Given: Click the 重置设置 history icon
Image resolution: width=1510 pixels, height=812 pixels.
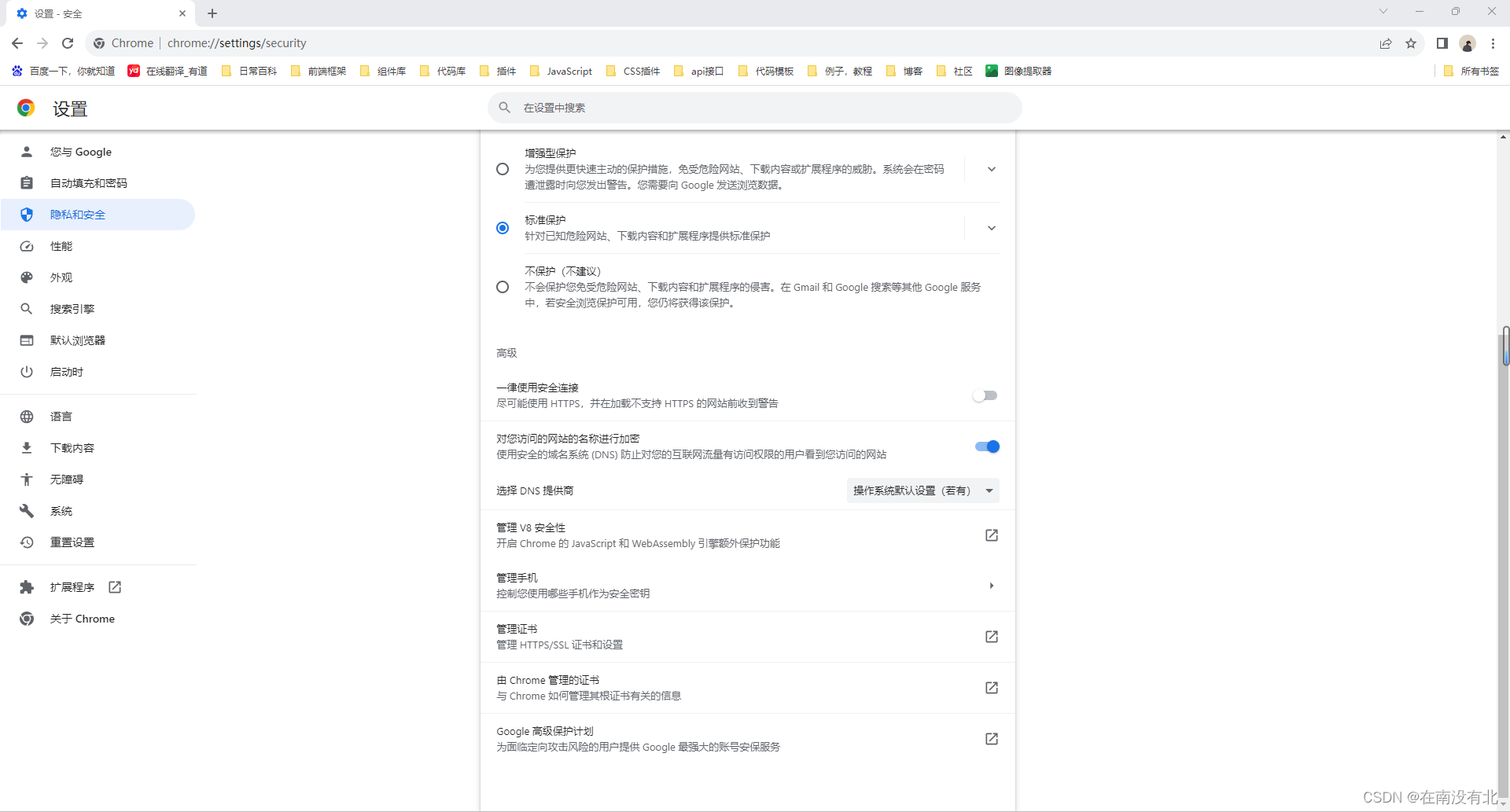Looking at the screenshot, I should pos(27,542).
